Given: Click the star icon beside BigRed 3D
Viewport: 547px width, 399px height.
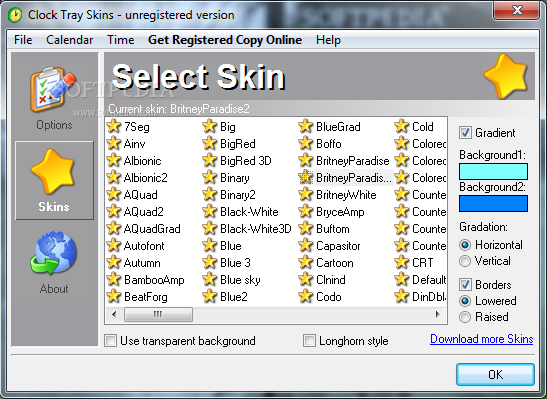Looking at the screenshot, I should tap(210, 160).
